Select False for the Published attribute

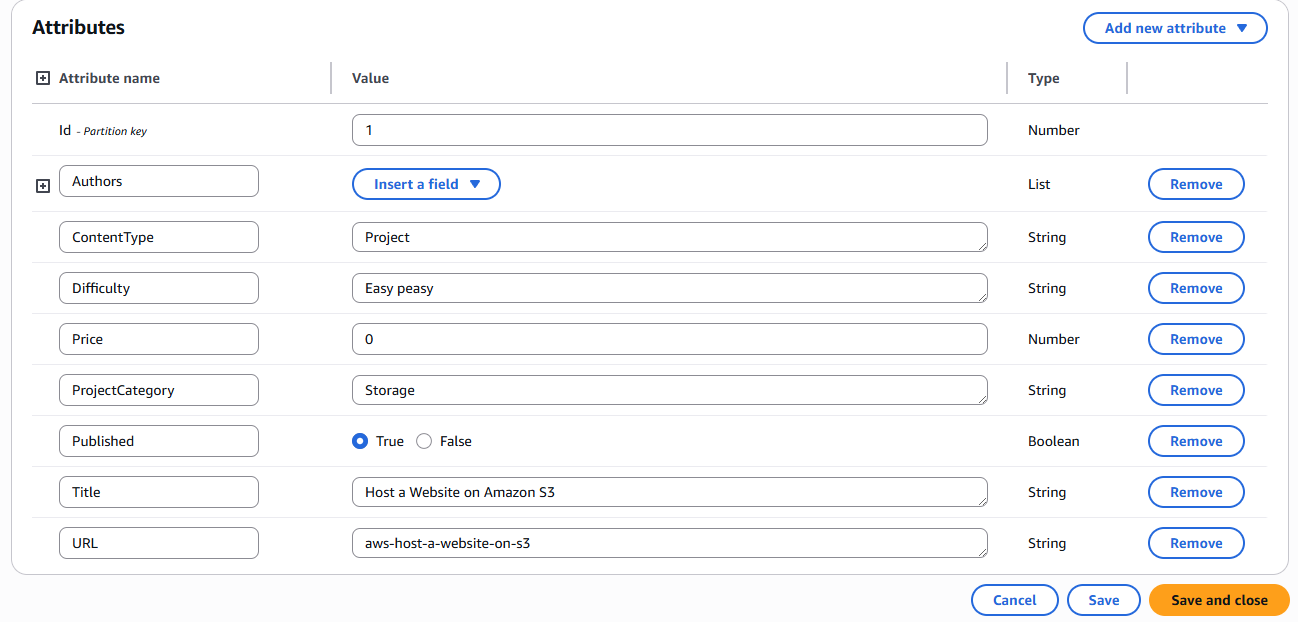point(422,441)
